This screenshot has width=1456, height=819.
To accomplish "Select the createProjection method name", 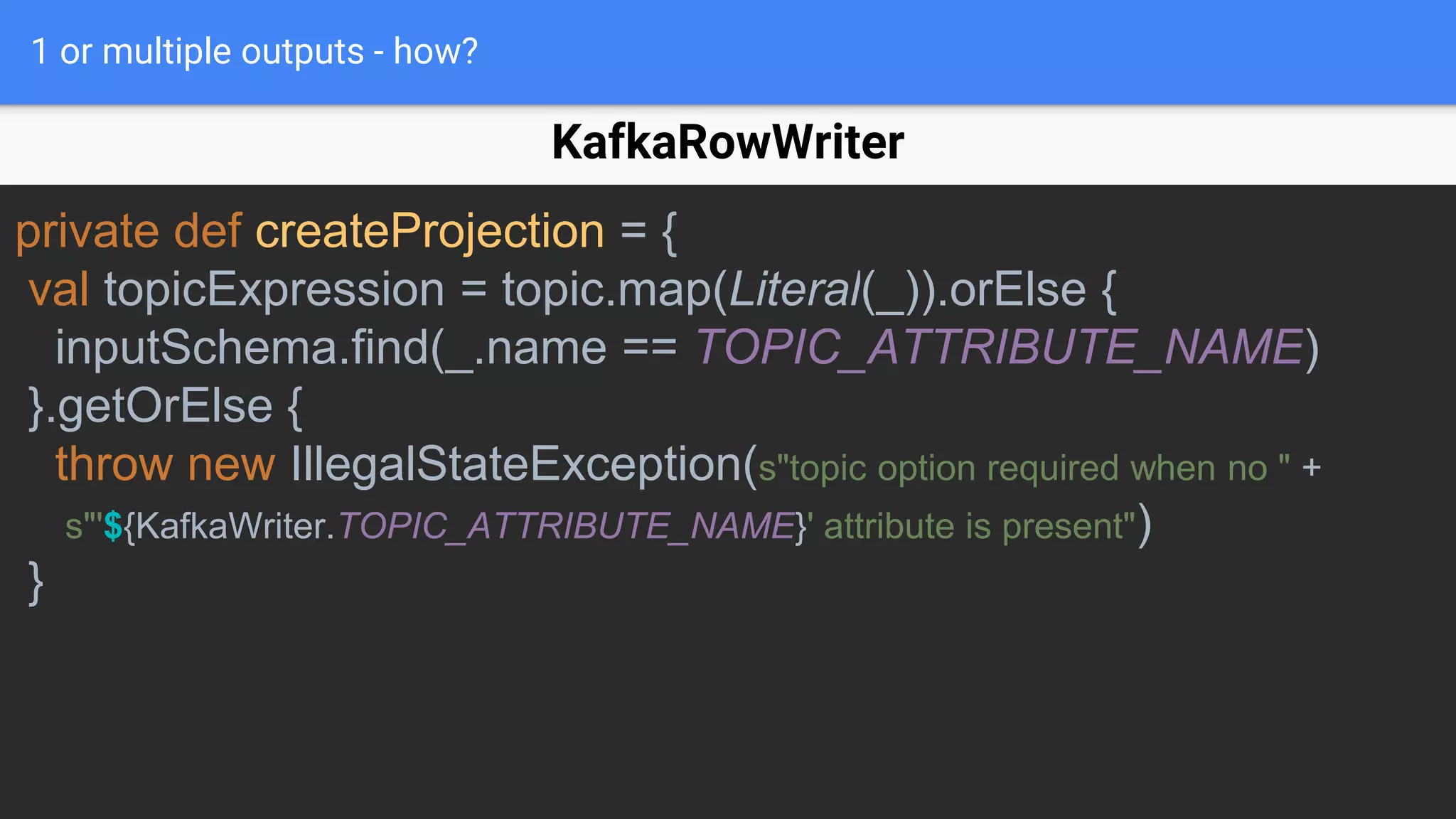I will [429, 232].
